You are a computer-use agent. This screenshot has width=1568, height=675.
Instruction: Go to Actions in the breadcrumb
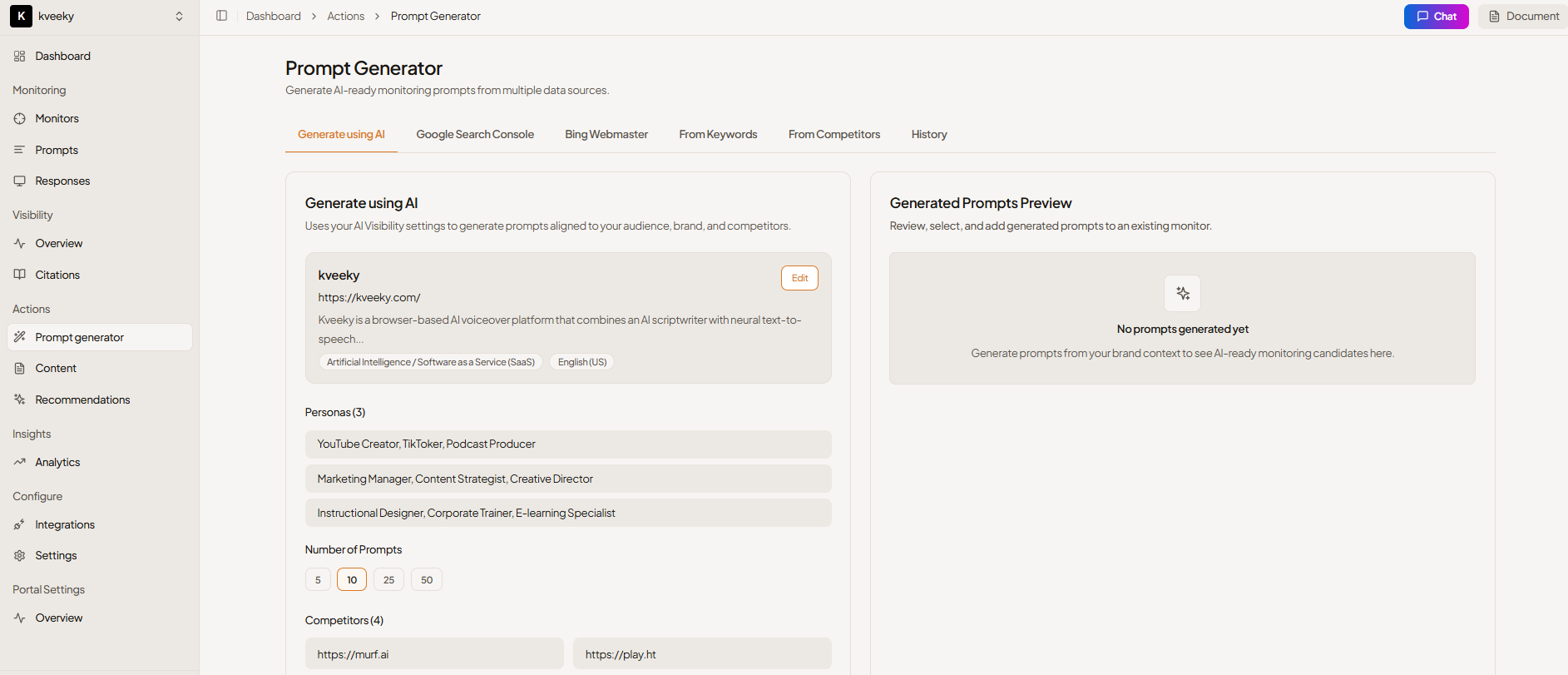pos(345,17)
